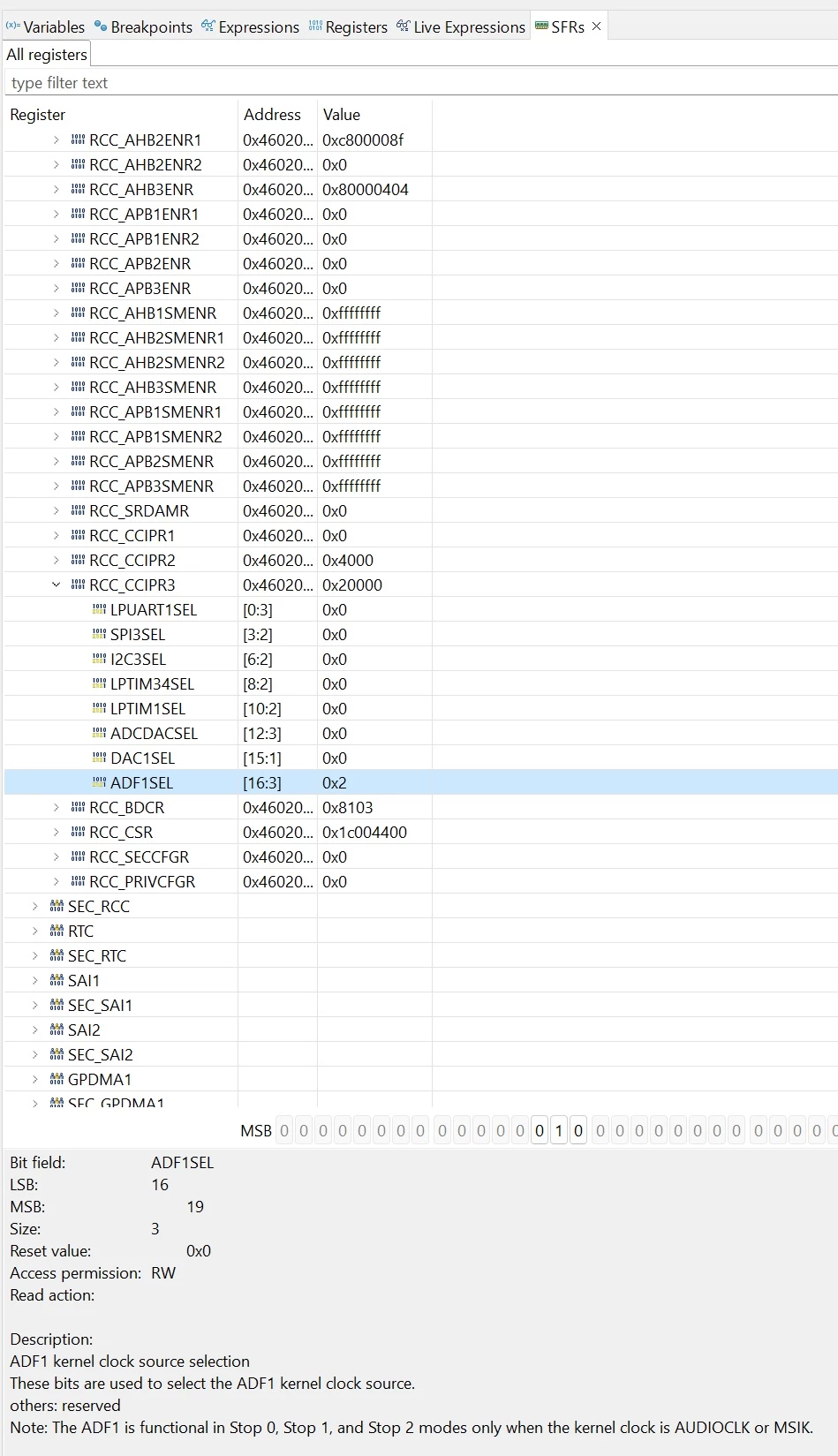Click the SEC_RTC peripheral icon
Image resolution: width=838 pixels, height=1456 pixels.
click(x=57, y=955)
